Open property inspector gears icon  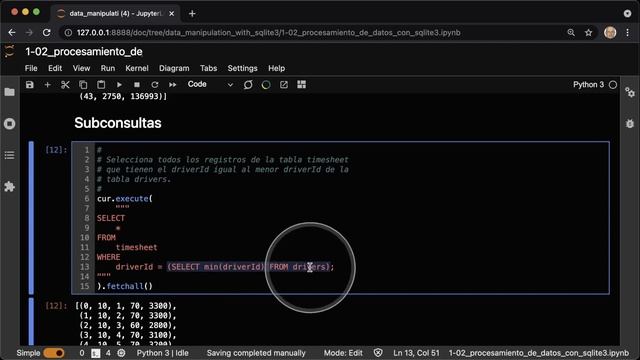click(630, 93)
